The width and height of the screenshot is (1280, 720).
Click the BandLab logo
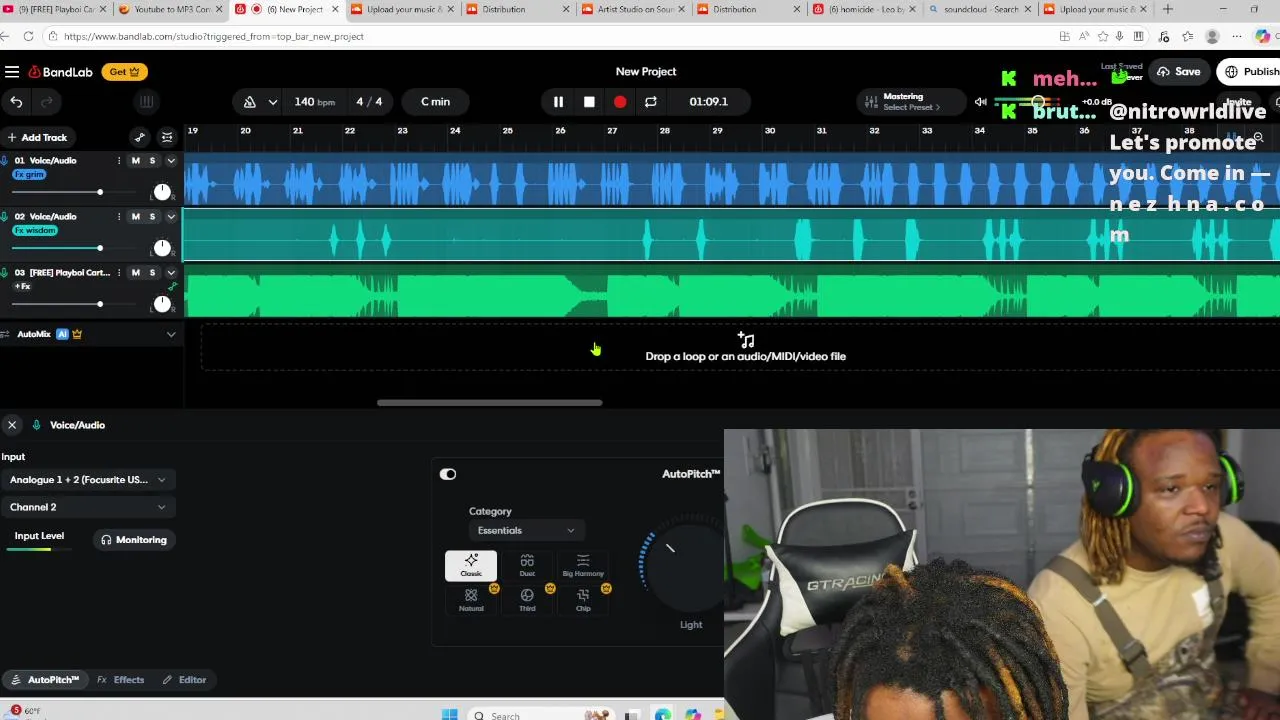point(60,72)
